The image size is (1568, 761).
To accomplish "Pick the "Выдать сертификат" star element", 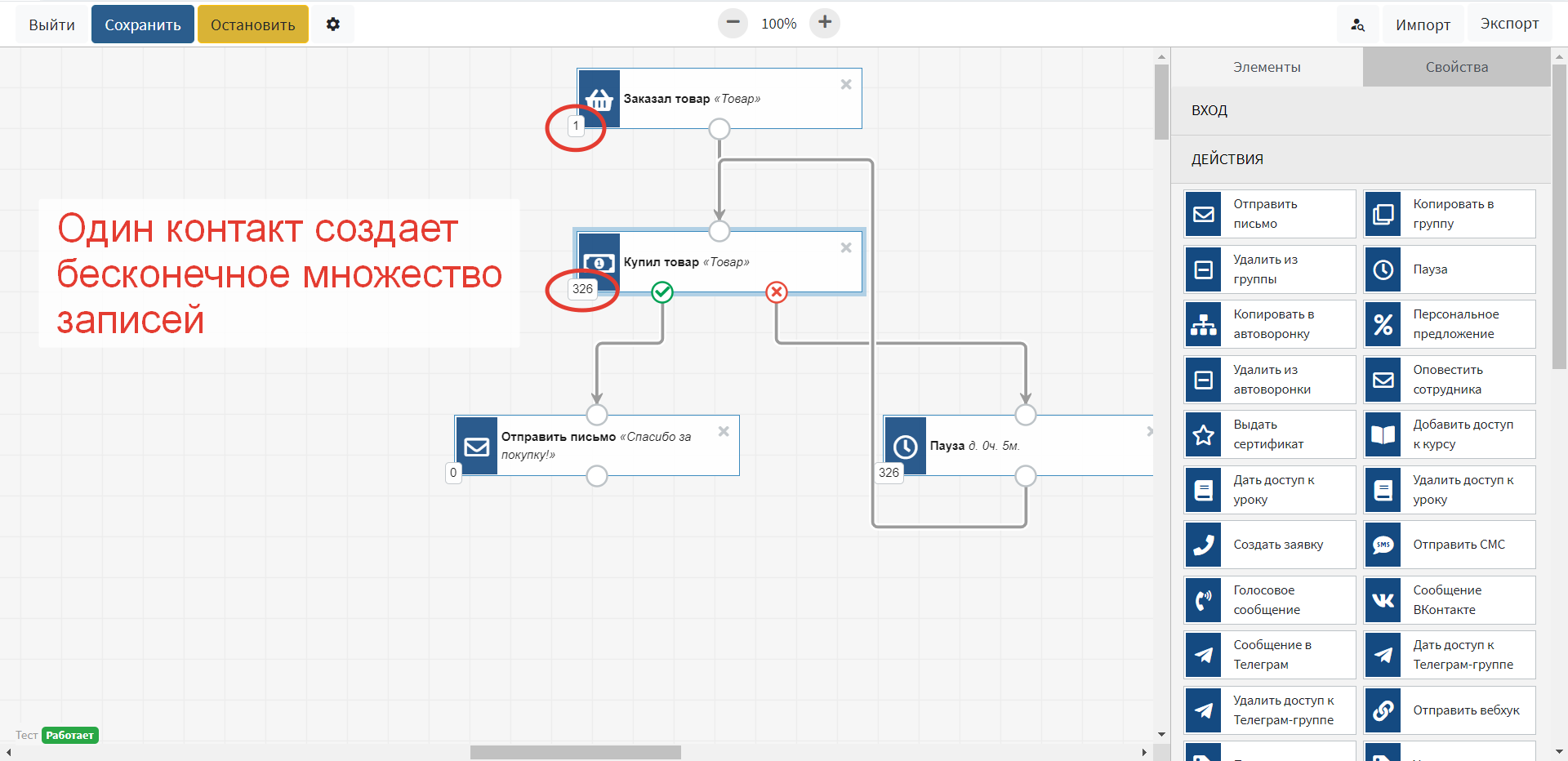I will 1270,434.
